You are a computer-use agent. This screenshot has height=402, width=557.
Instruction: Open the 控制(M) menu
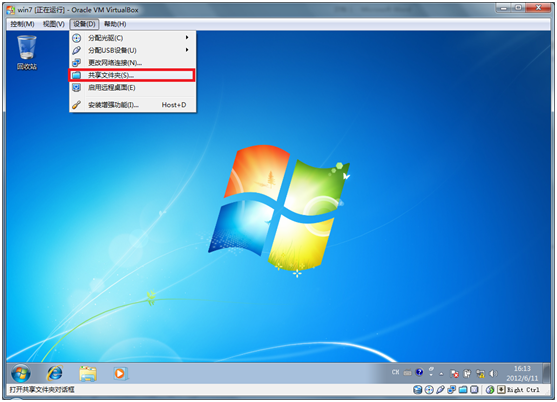pyautogui.click(x=22, y=24)
